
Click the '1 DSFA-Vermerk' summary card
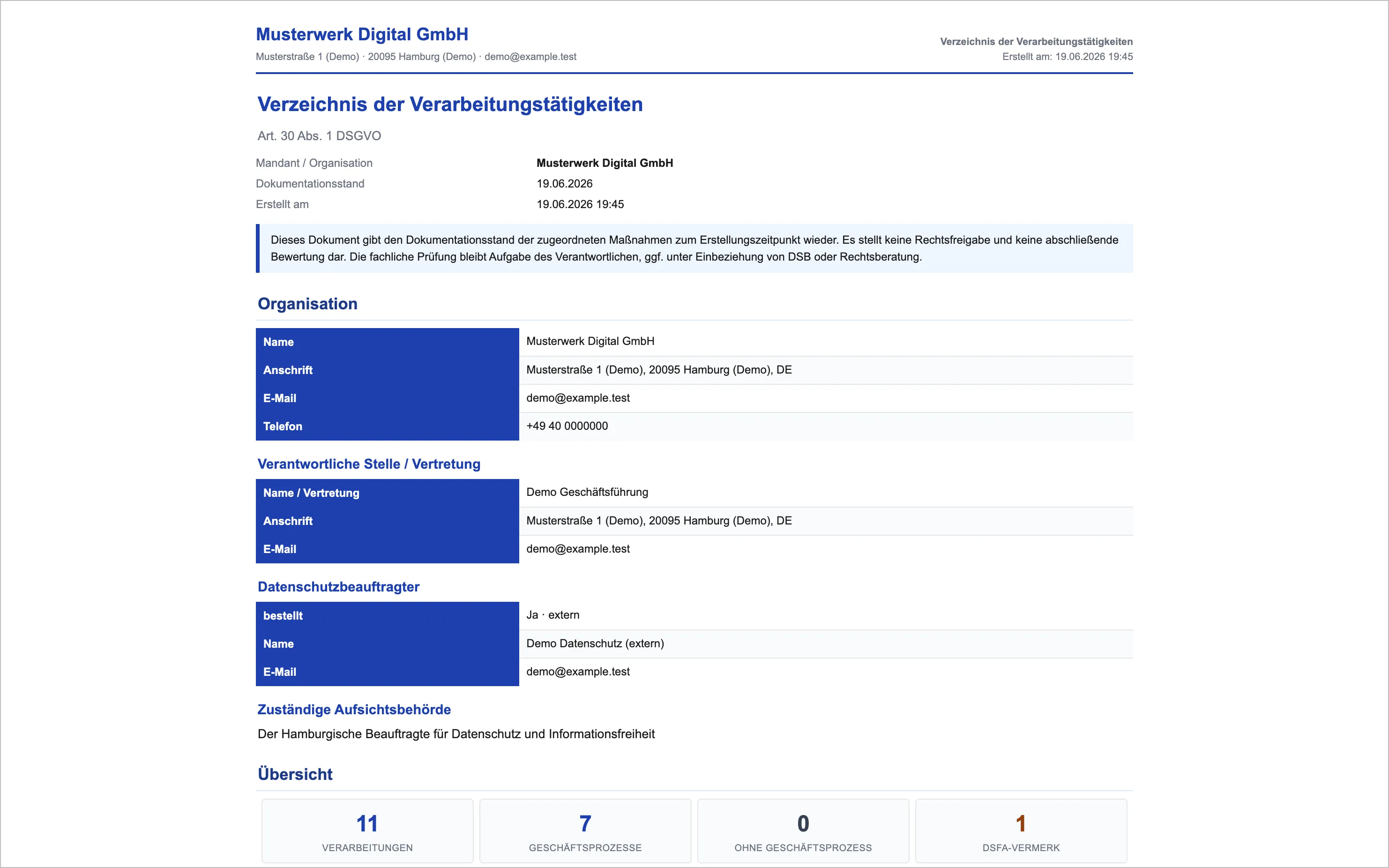(x=1021, y=831)
